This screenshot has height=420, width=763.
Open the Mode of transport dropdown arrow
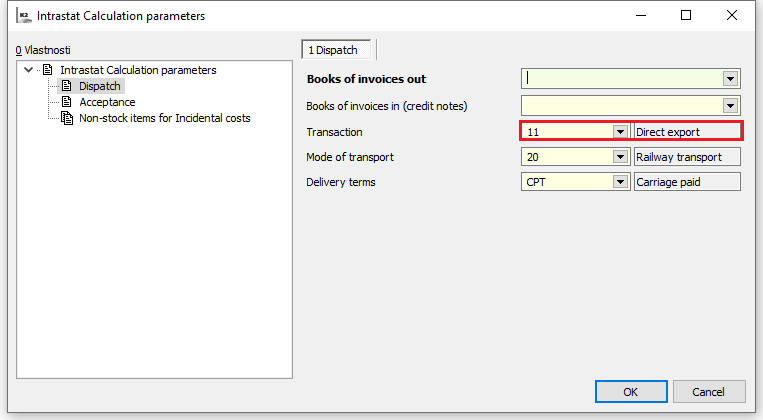point(620,157)
